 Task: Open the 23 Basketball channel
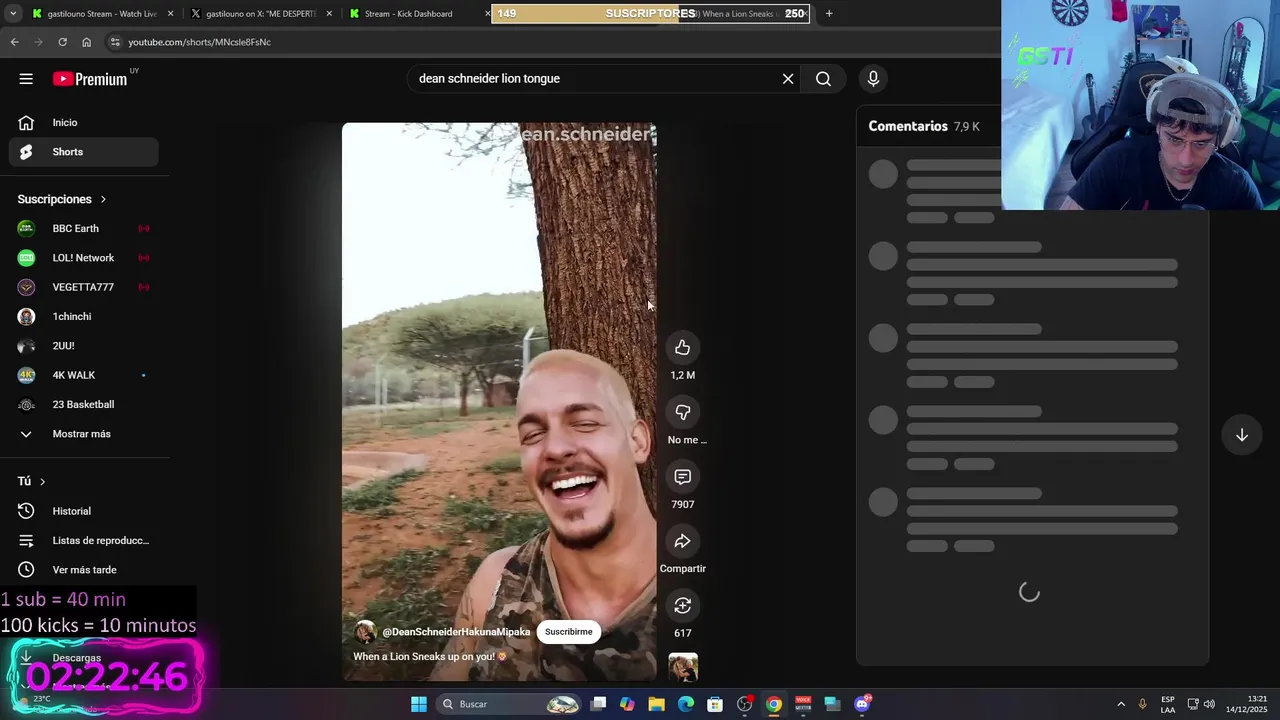click(x=84, y=404)
